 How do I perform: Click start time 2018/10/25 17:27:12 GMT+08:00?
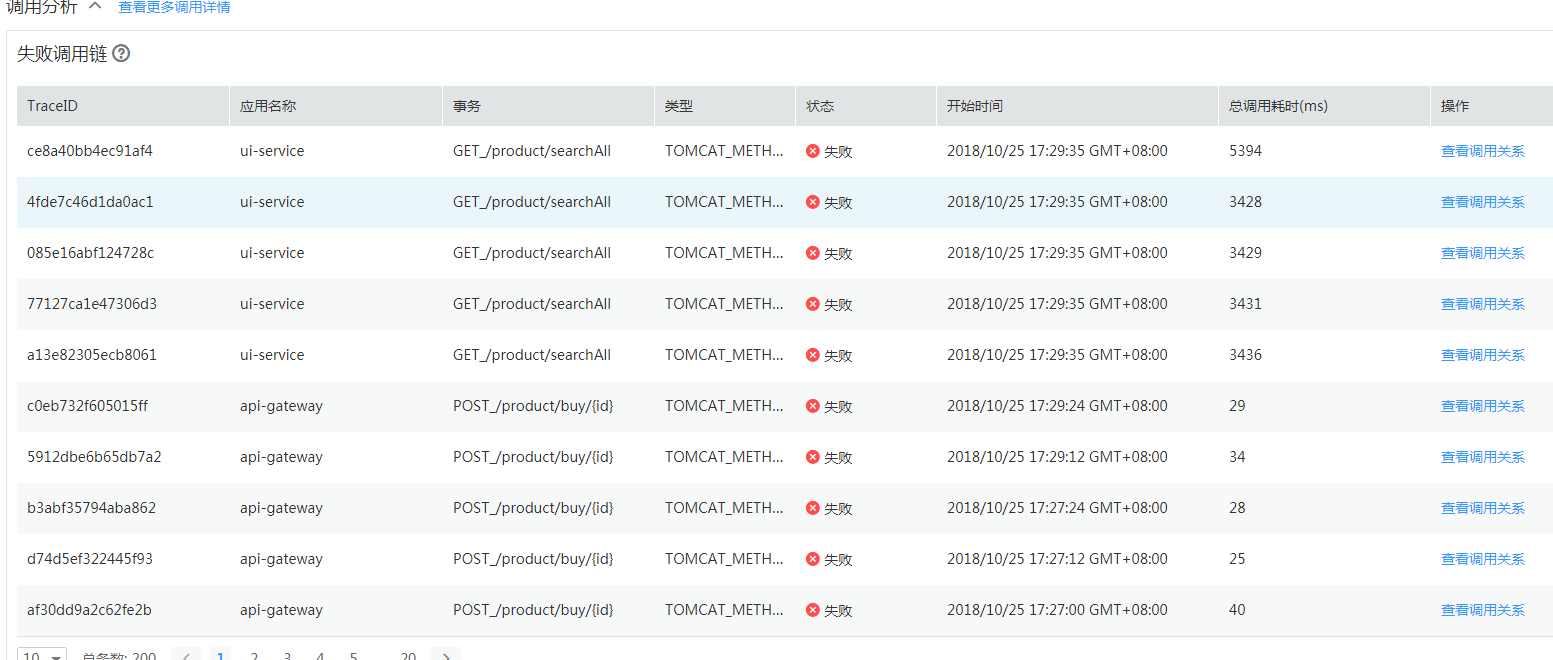click(1057, 559)
